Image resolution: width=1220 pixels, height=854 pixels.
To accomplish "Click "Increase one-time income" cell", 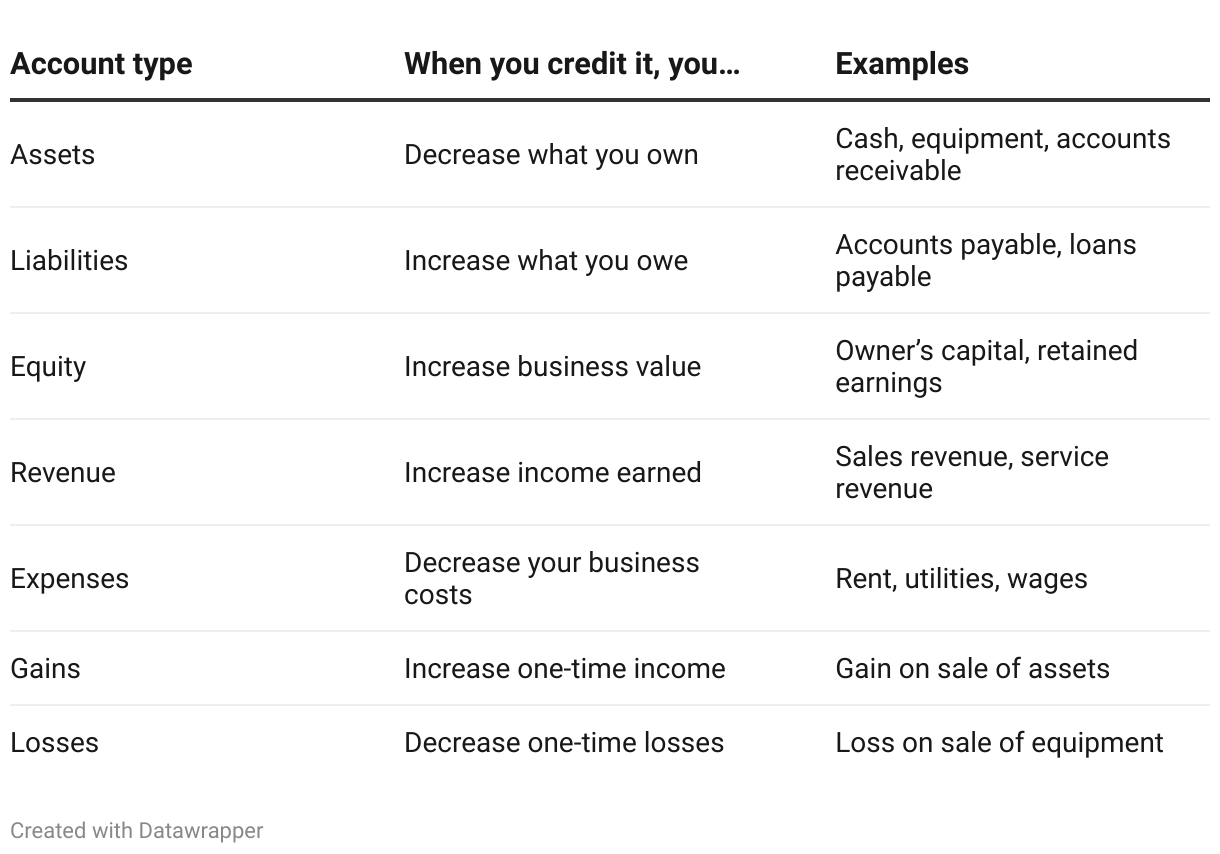I will pos(565,669).
